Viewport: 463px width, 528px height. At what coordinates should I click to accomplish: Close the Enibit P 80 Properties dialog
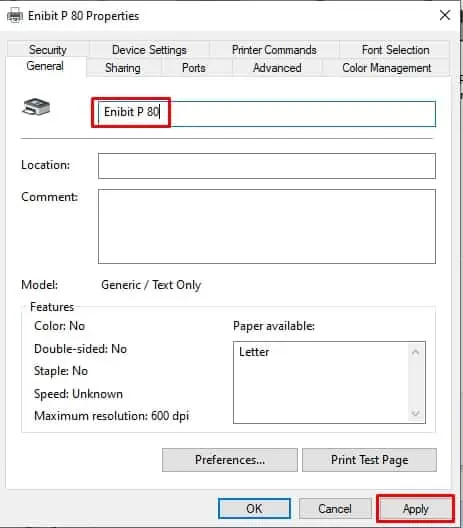445,15
